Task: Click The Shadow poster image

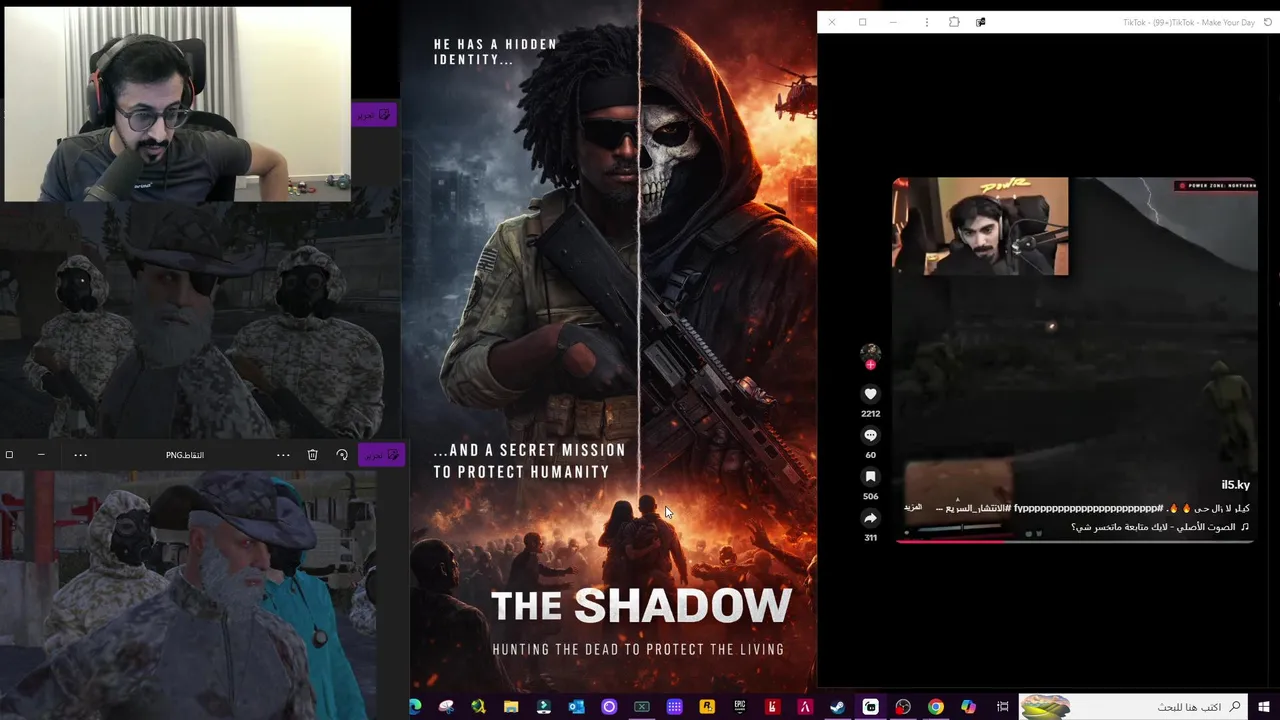Action: [x=613, y=345]
